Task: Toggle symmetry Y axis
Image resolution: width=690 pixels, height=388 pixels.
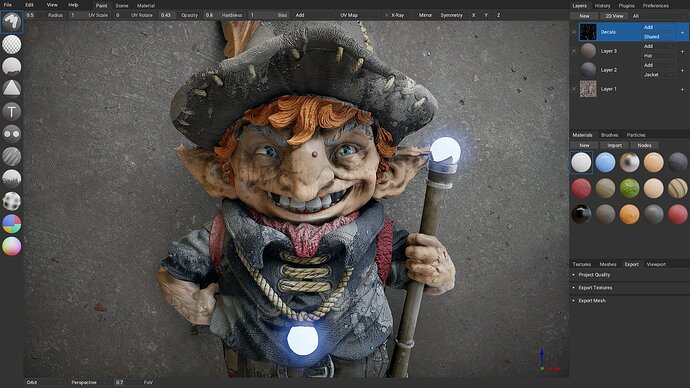Action: point(486,15)
